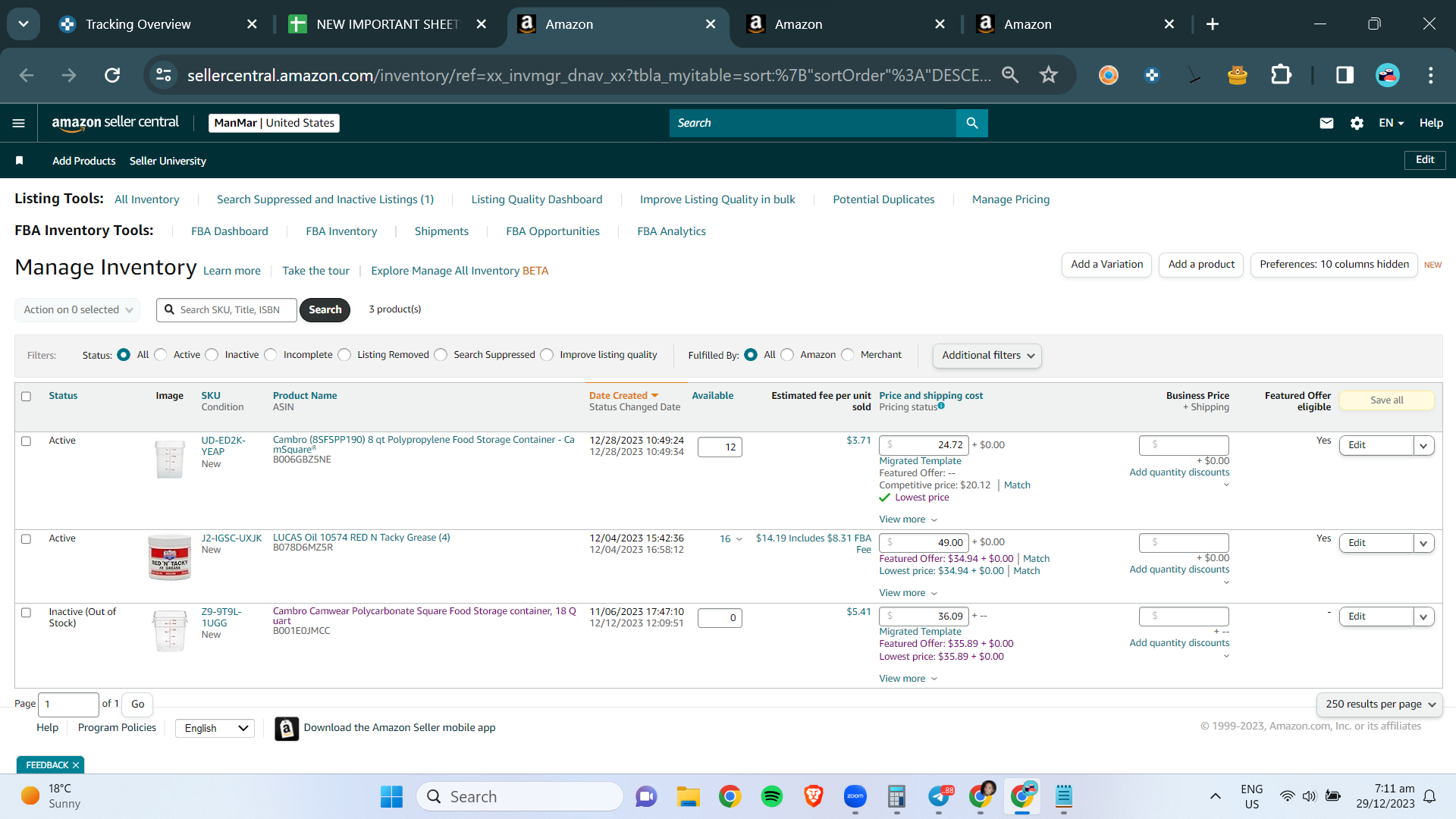Open Spotify from the taskbar

[x=772, y=796]
